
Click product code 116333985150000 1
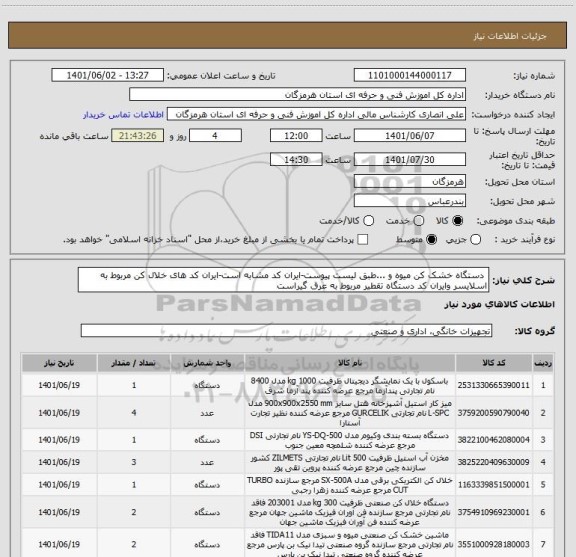tap(493, 485)
